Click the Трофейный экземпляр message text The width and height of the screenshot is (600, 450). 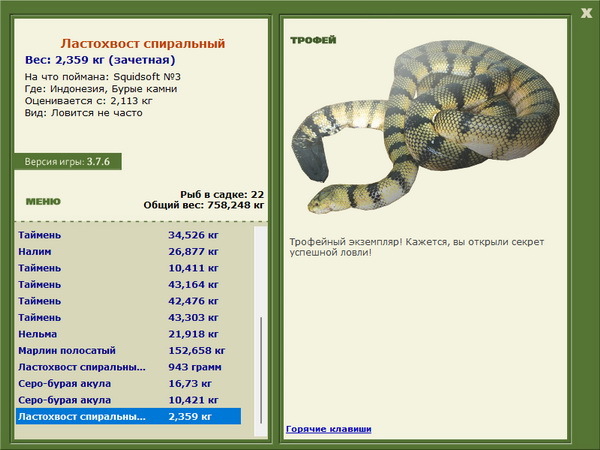(x=417, y=247)
